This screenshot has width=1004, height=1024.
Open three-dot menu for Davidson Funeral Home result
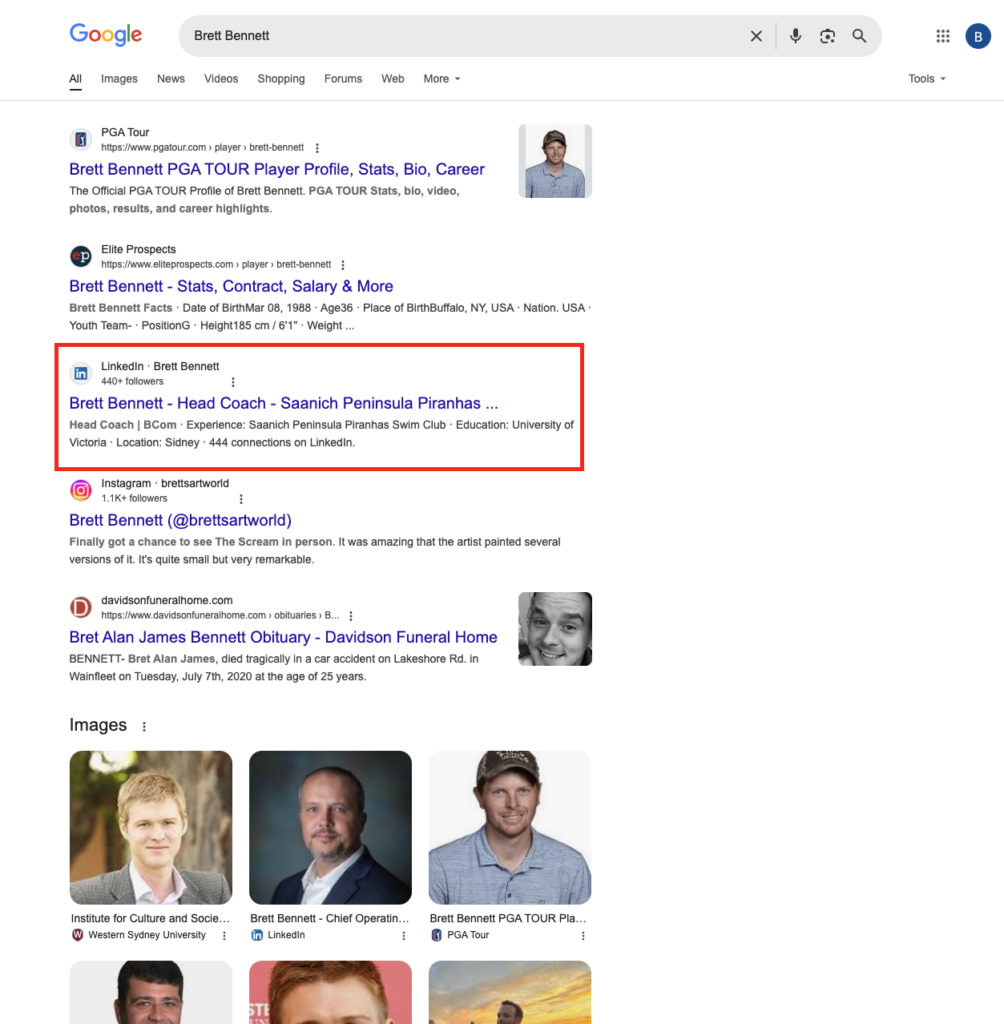tap(351, 616)
